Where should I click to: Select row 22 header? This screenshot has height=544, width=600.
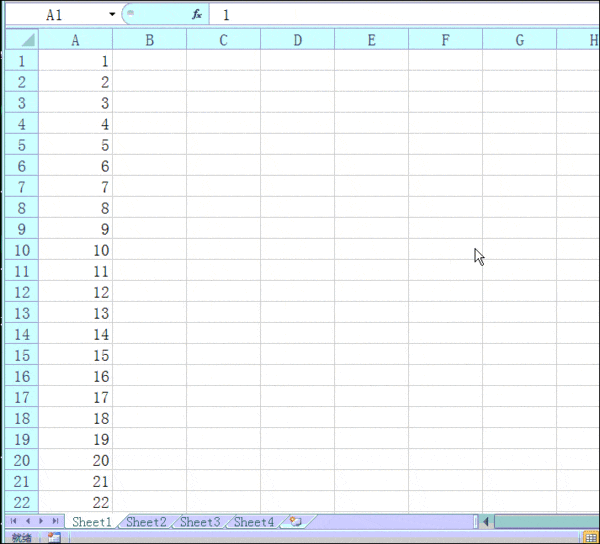pos(22,502)
